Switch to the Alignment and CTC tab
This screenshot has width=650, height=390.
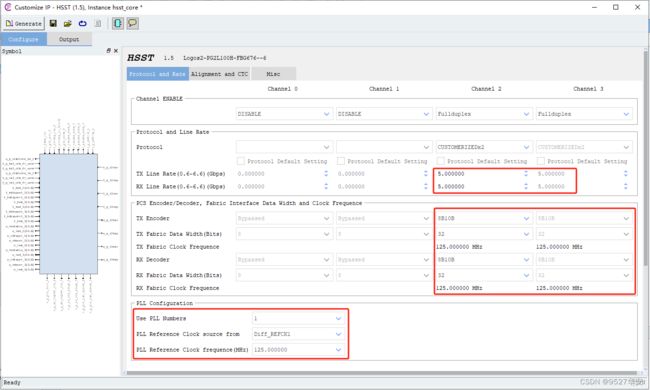[x=220, y=74]
